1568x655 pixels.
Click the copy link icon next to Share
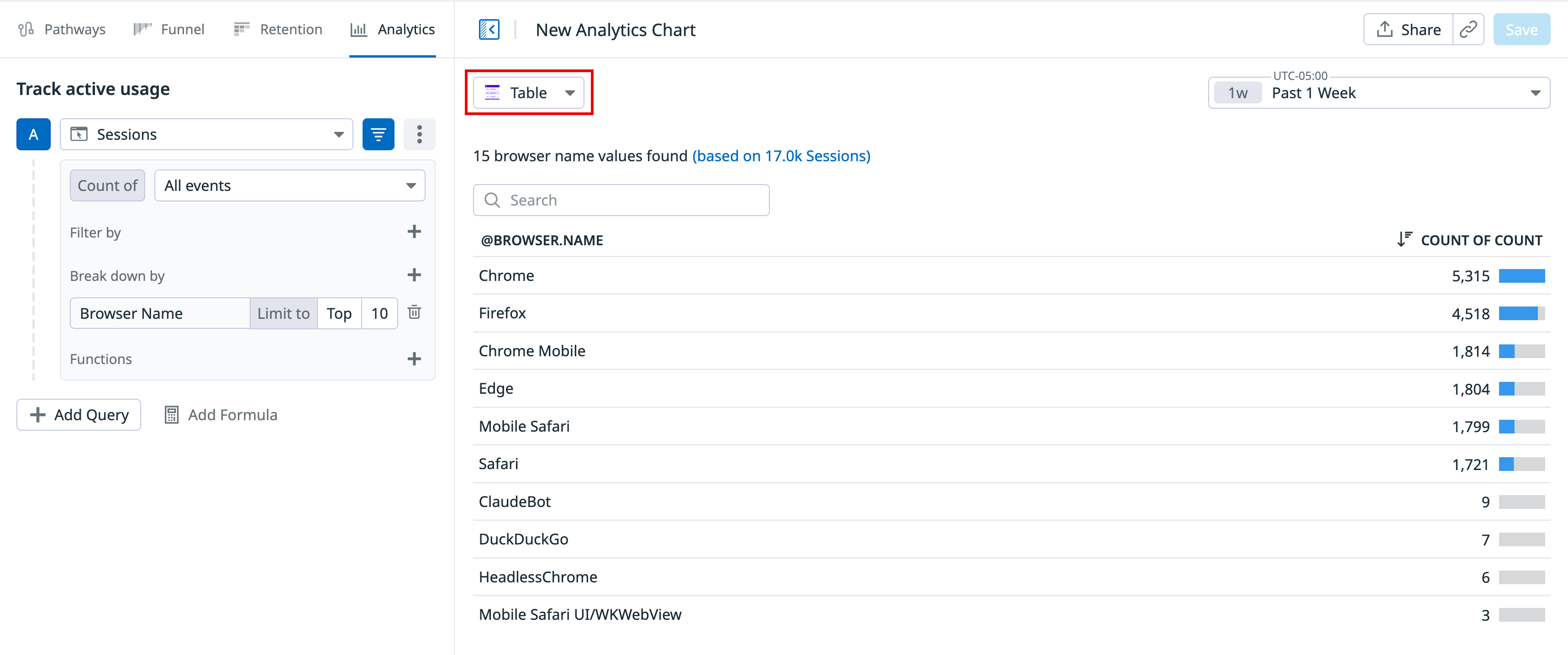1468,29
